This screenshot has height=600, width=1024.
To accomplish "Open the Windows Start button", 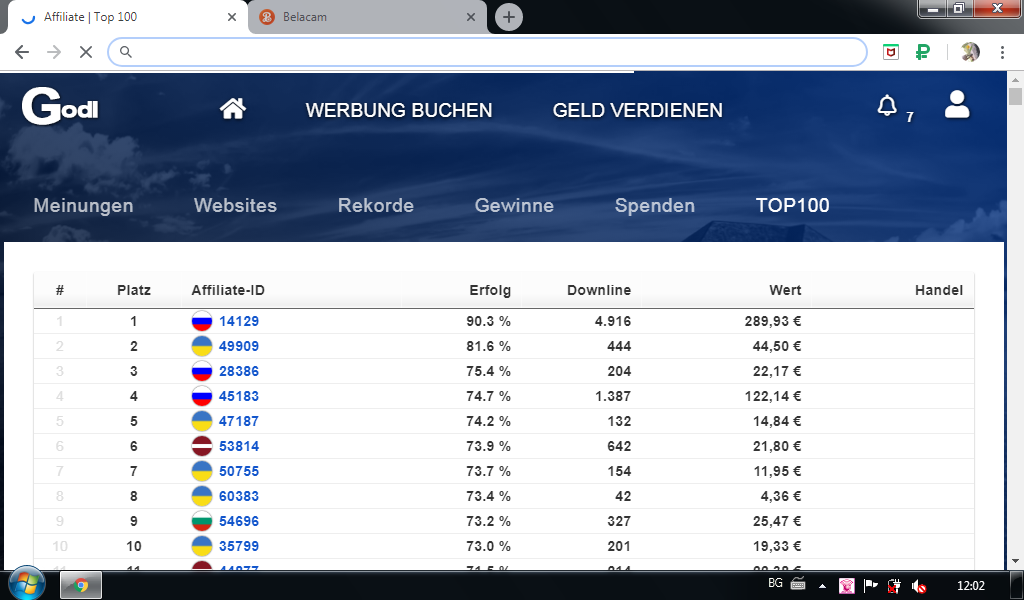I will click(27, 583).
